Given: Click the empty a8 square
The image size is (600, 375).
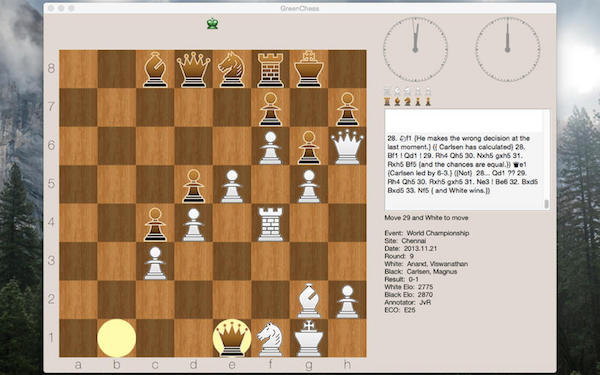Looking at the screenshot, I should pyautogui.click(x=78, y=69).
